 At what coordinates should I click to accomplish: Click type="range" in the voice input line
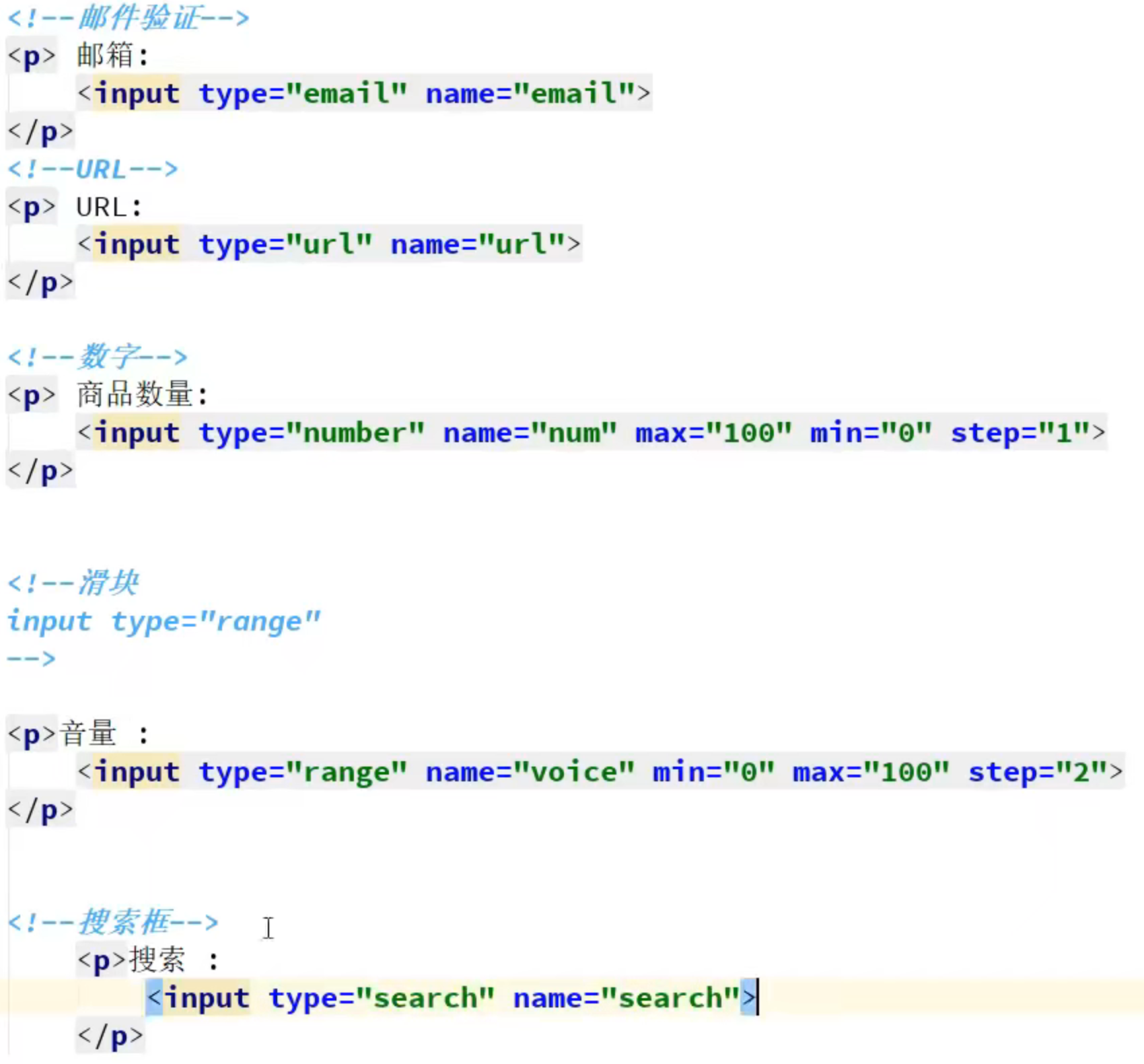click(303, 772)
